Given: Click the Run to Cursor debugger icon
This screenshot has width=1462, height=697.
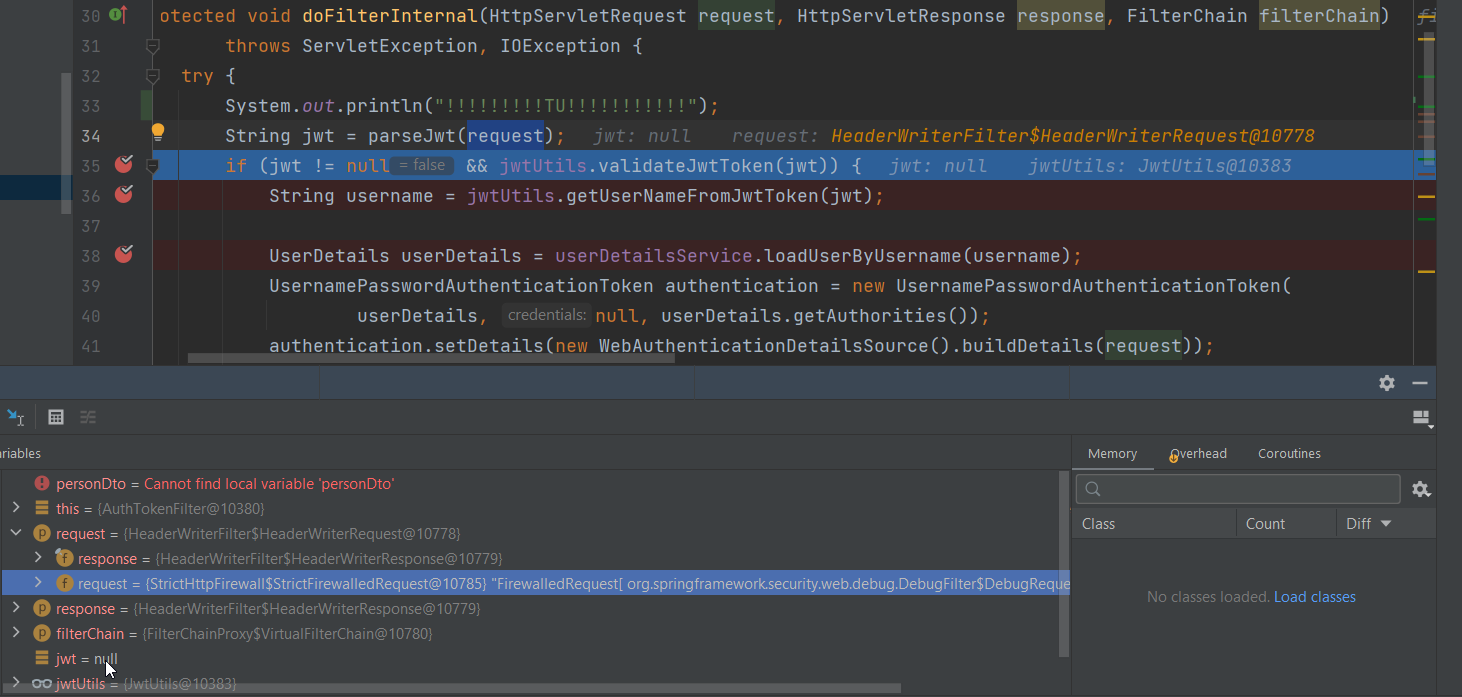Looking at the screenshot, I should [x=15, y=417].
